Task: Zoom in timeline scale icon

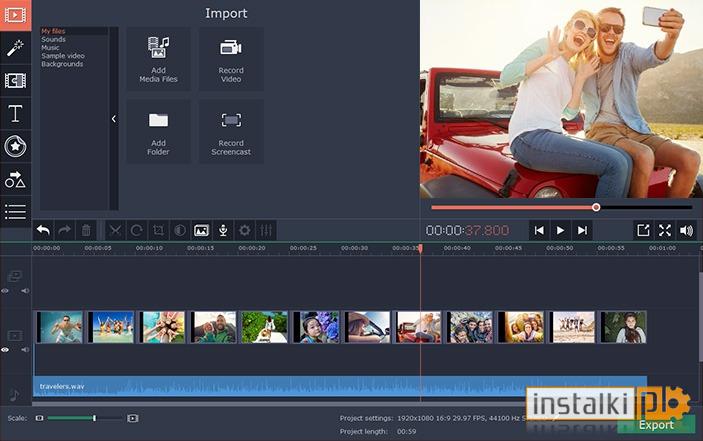Action: click(x=132, y=418)
